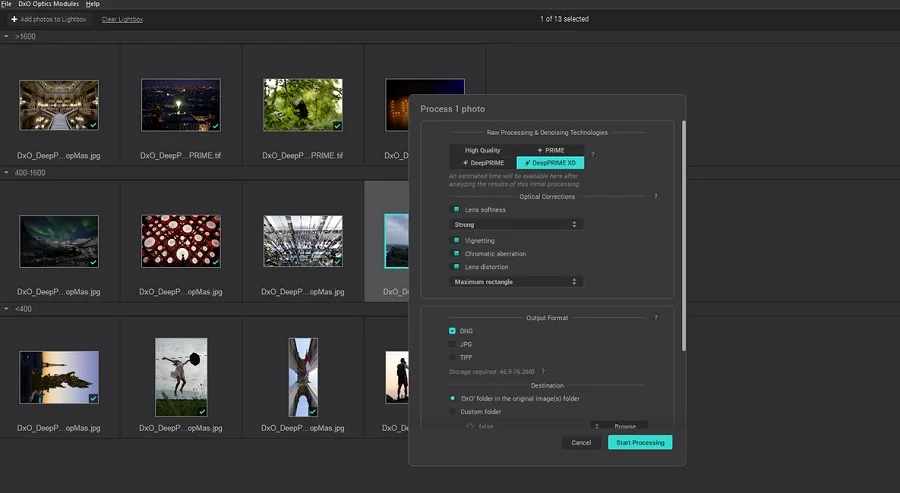Check the JPG output format

coord(452,344)
